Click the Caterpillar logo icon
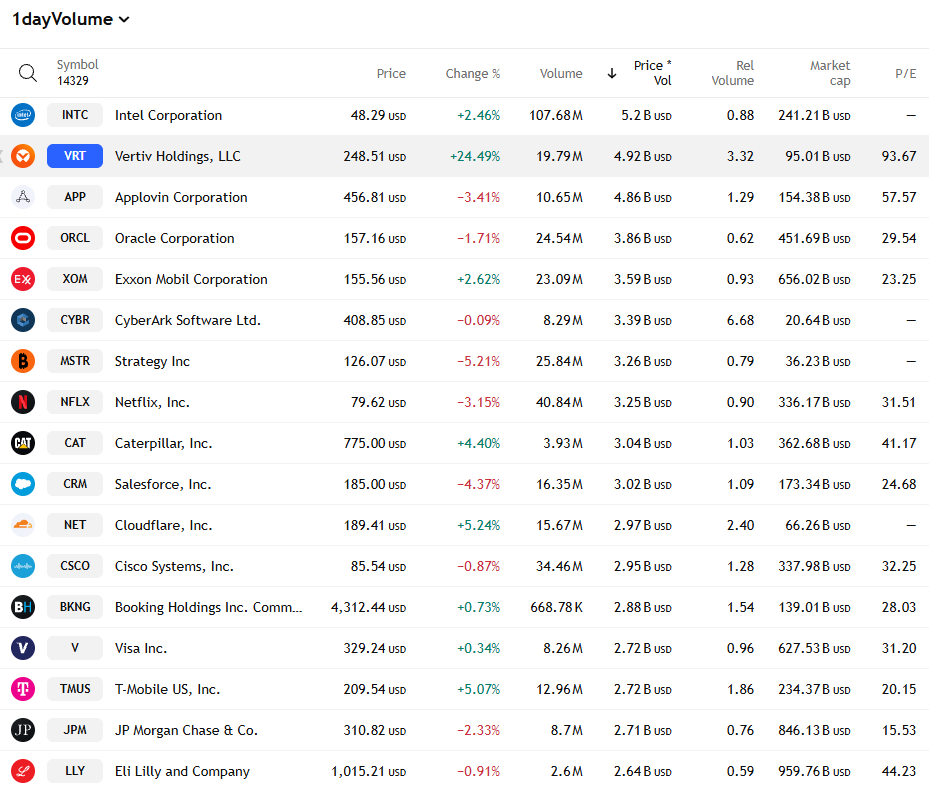Image resolution: width=929 pixels, height=789 pixels. (x=23, y=443)
